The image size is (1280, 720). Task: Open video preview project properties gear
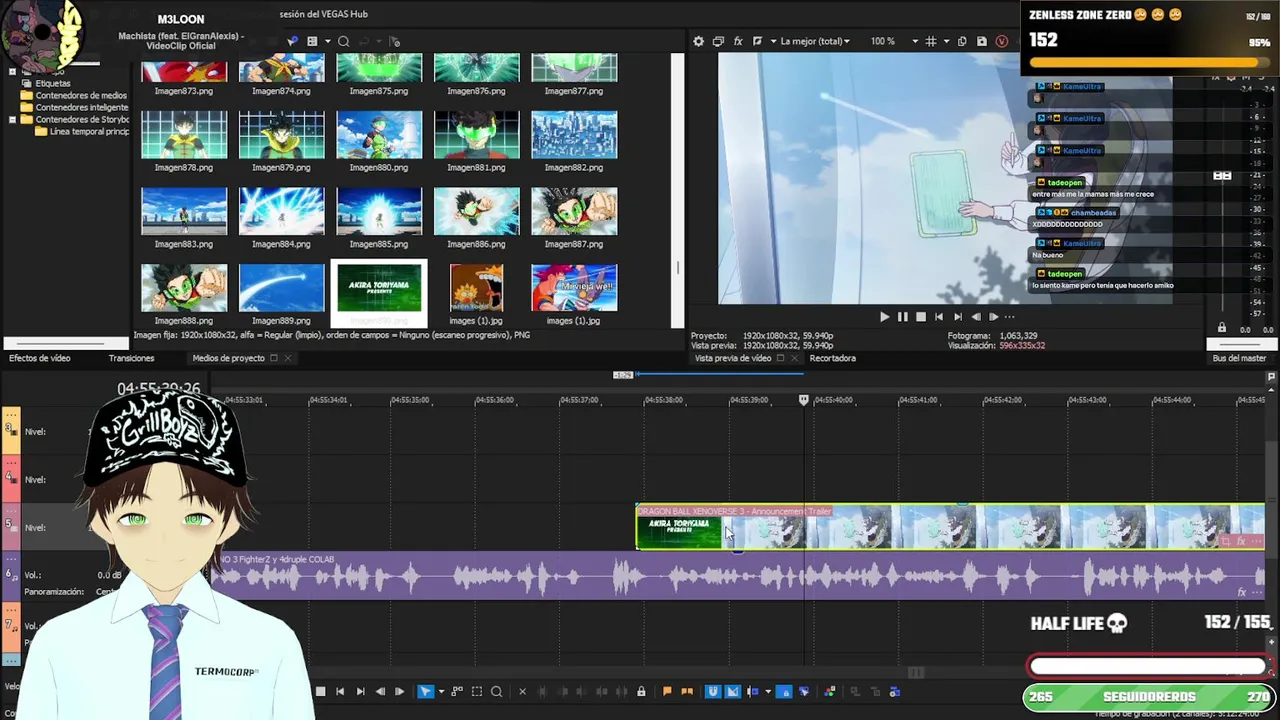pos(698,41)
